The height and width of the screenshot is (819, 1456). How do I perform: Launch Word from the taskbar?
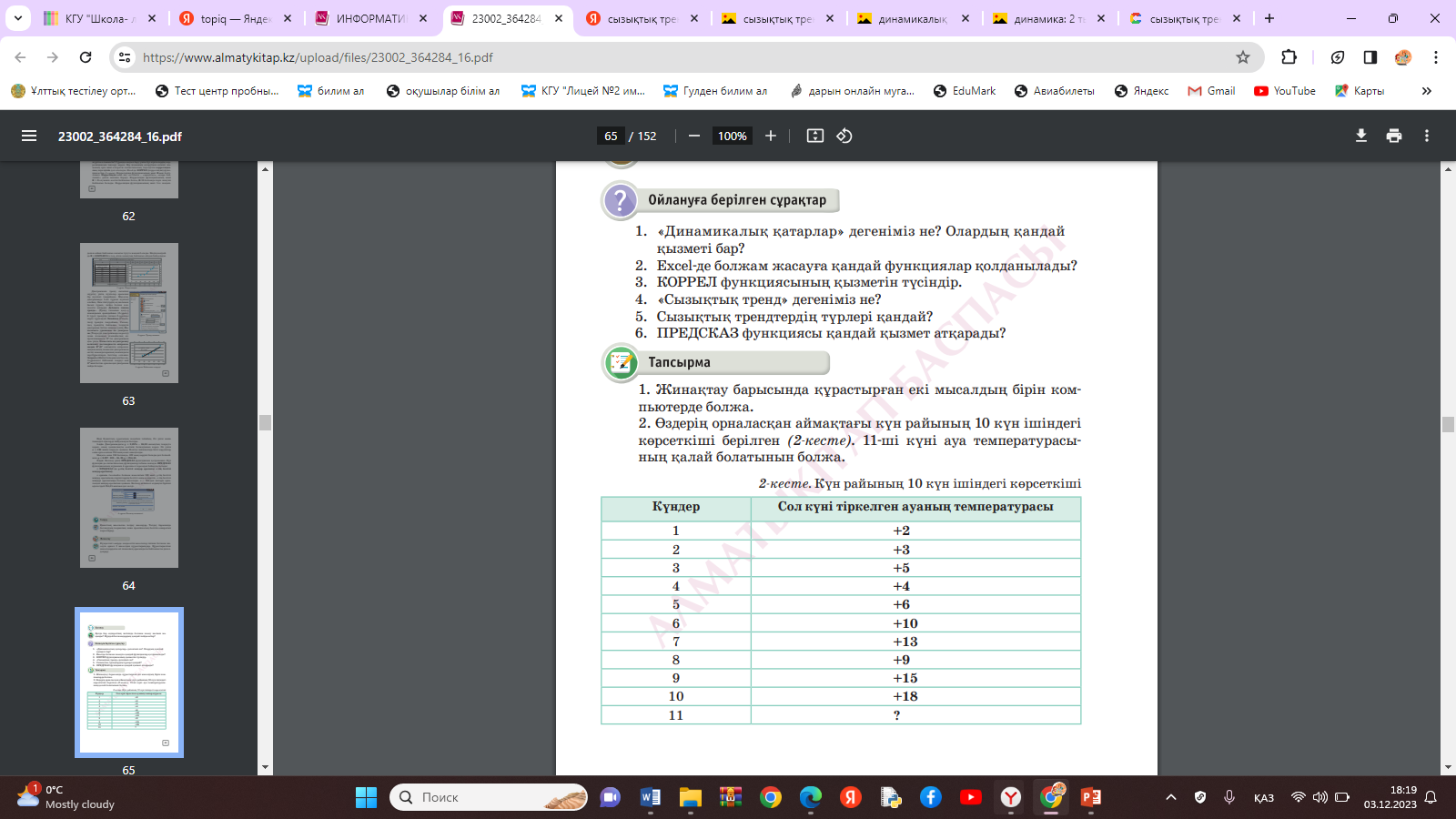651,797
